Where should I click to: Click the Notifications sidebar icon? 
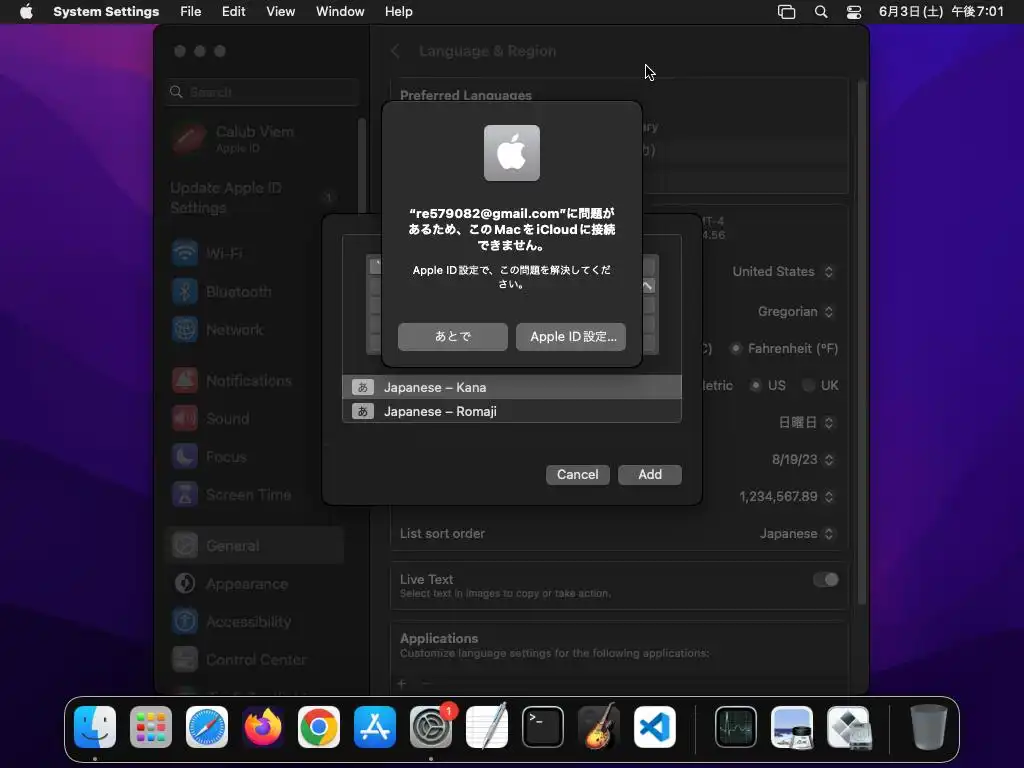point(185,380)
